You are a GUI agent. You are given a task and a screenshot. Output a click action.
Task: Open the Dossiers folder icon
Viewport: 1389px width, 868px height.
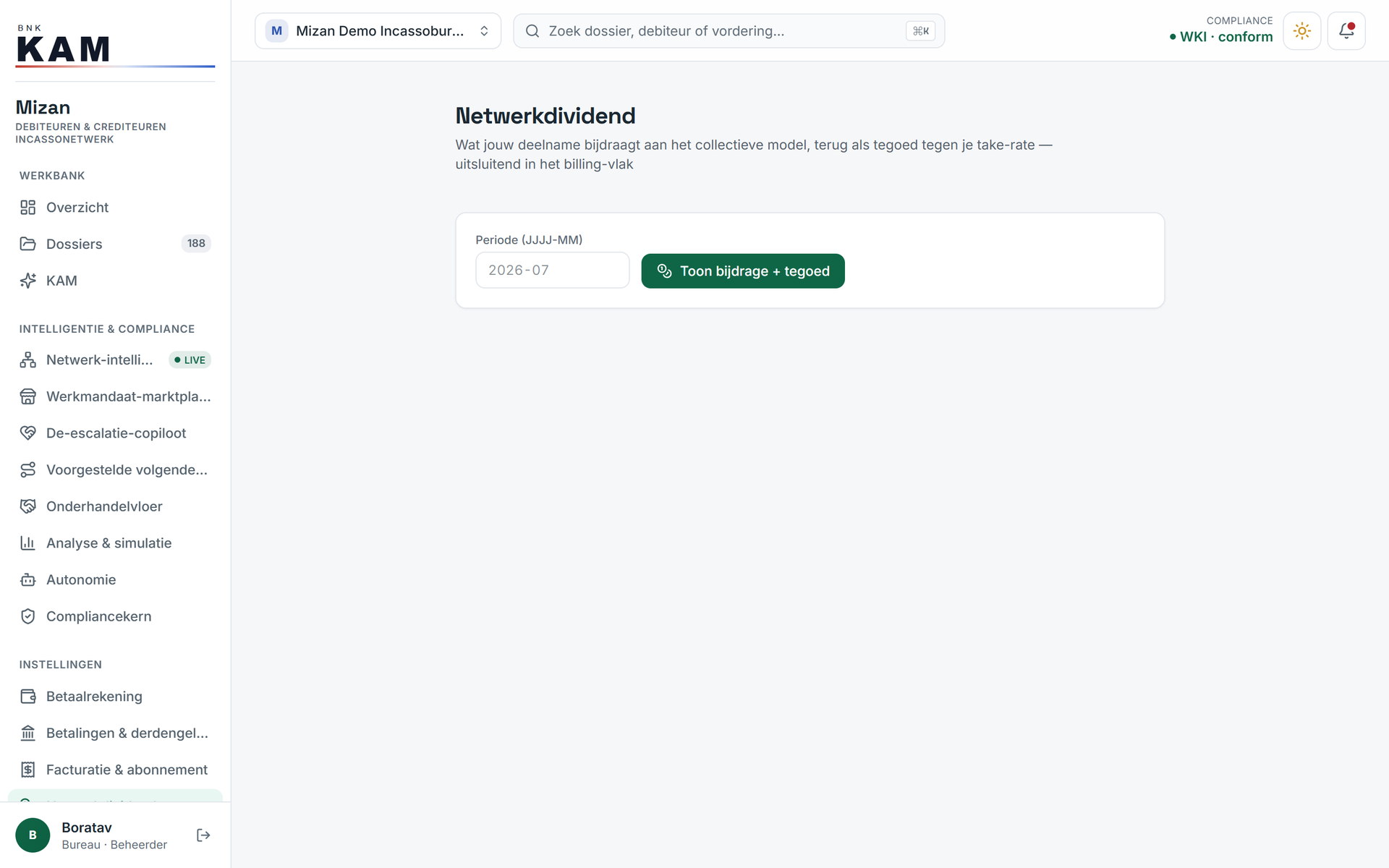[27, 244]
